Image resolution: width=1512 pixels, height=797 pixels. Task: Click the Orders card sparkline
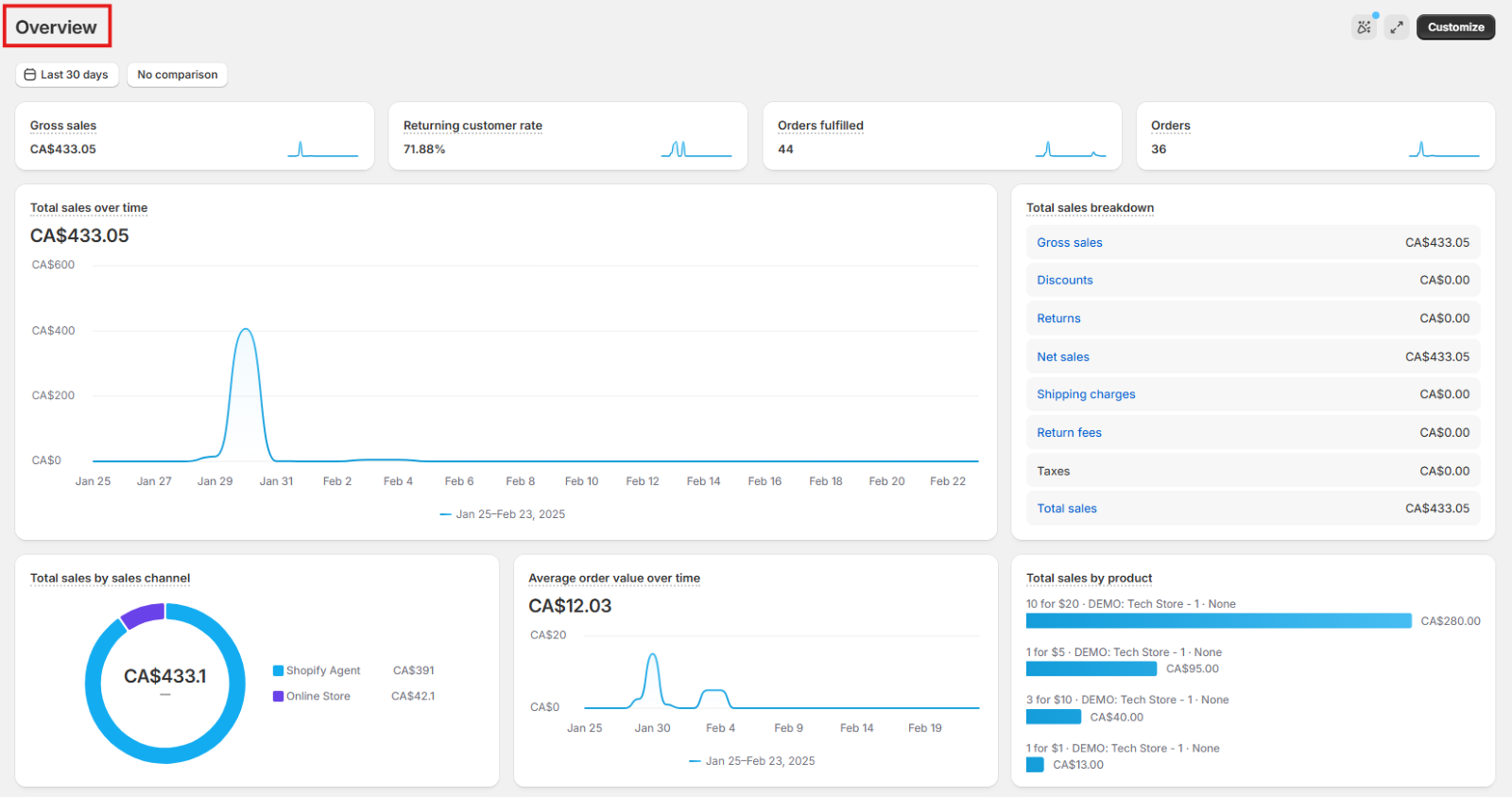pyautogui.click(x=1443, y=149)
